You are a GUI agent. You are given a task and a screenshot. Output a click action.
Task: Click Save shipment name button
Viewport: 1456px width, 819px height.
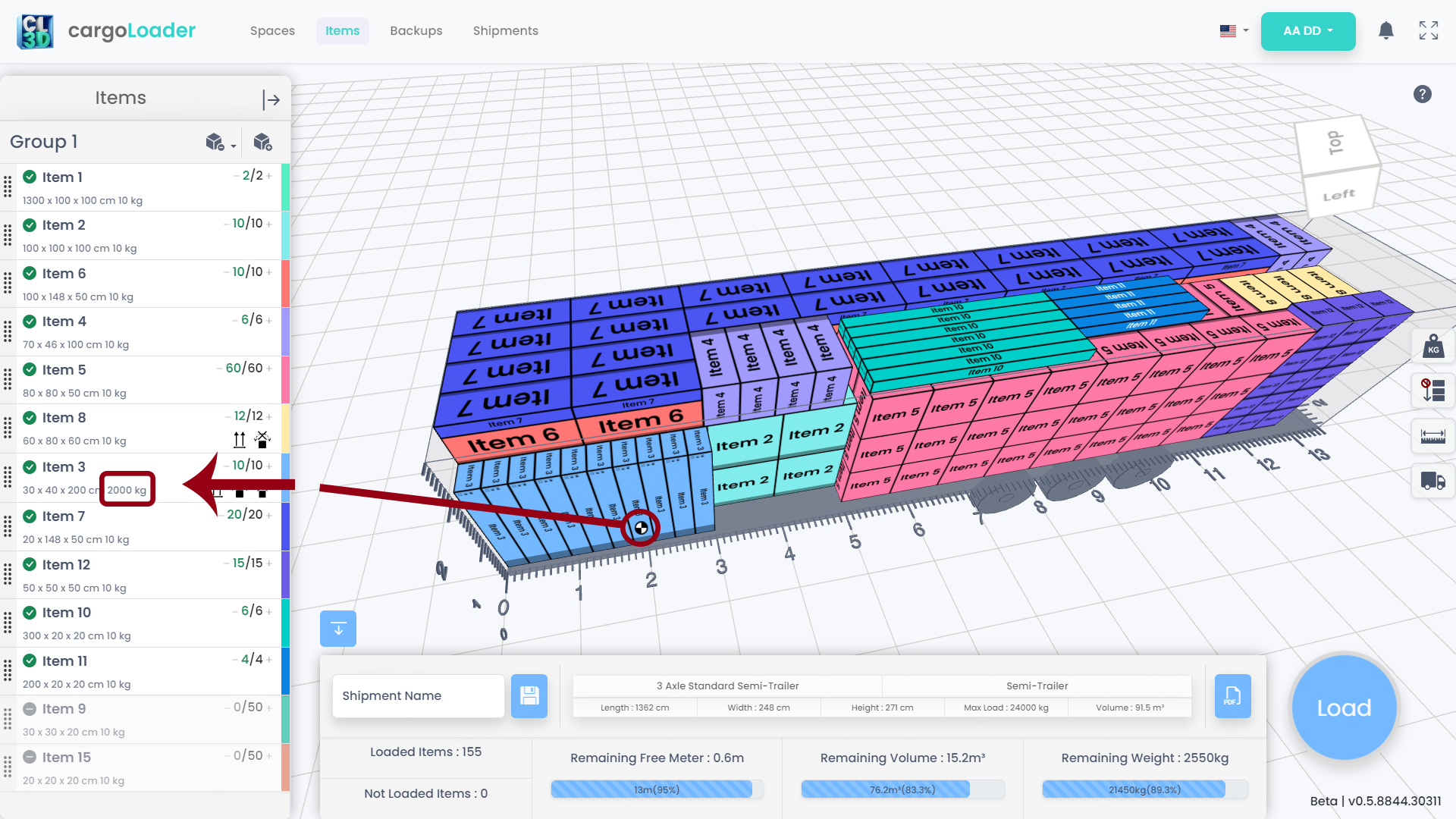tap(530, 696)
